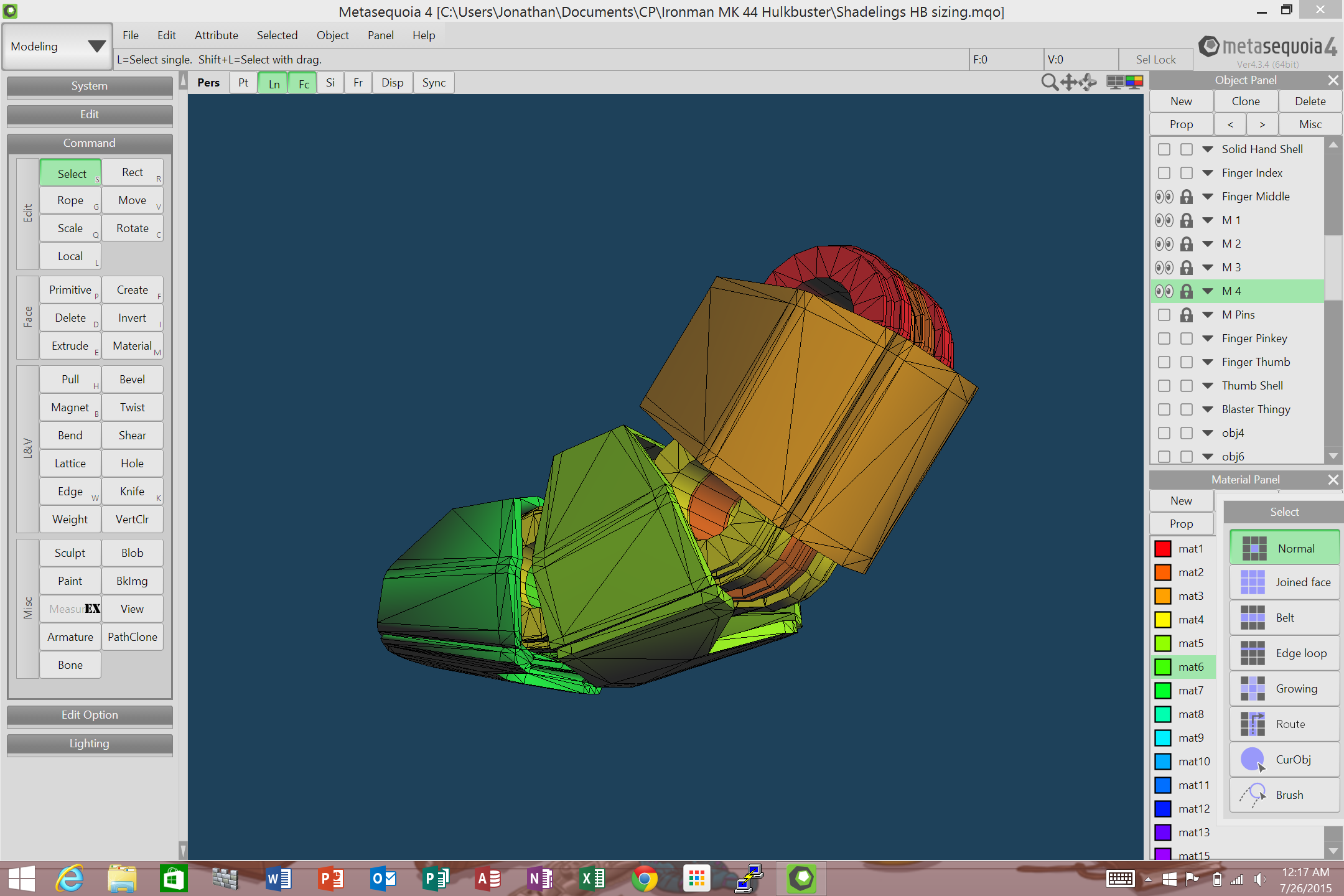The image size is (1344, 896).
Task: Click the lock icon for M Pins
Action: pyautogui.click(x=1187, y=315)
